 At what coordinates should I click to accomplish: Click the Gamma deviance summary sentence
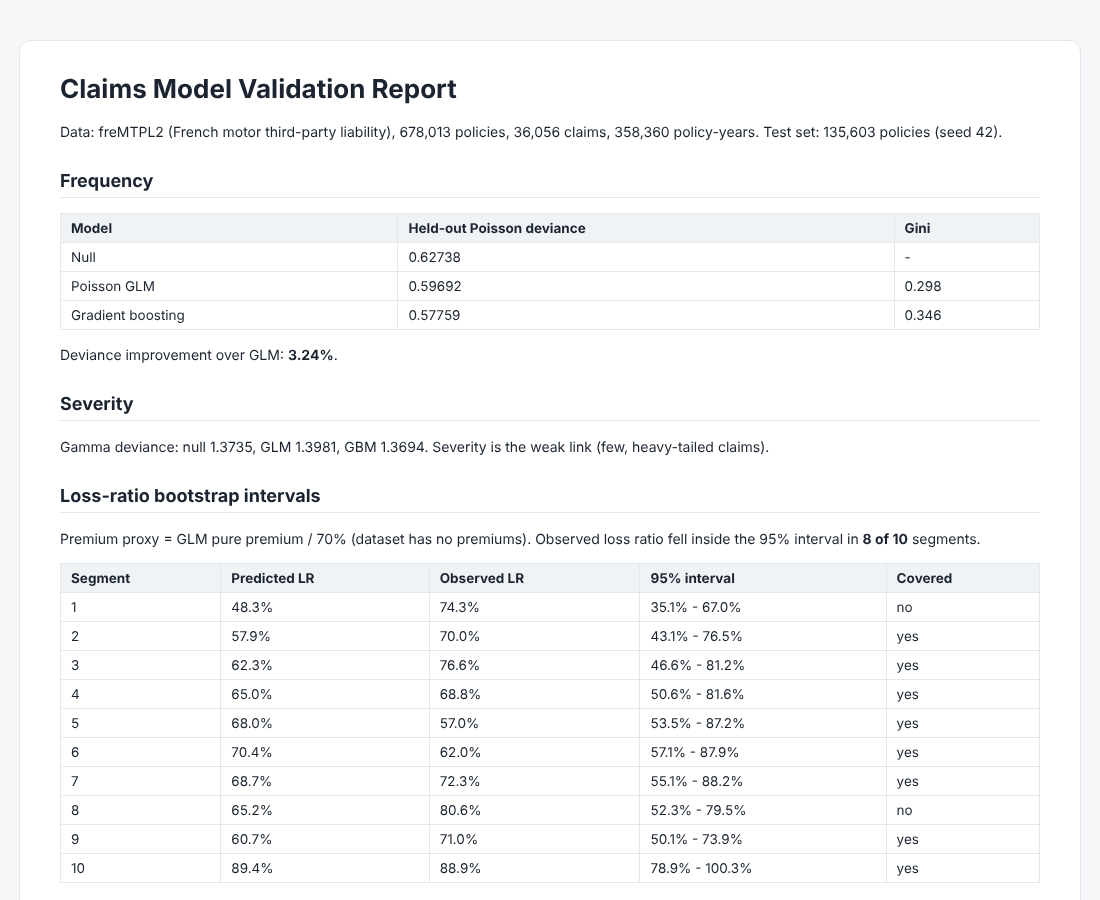(x=415, y=447)
